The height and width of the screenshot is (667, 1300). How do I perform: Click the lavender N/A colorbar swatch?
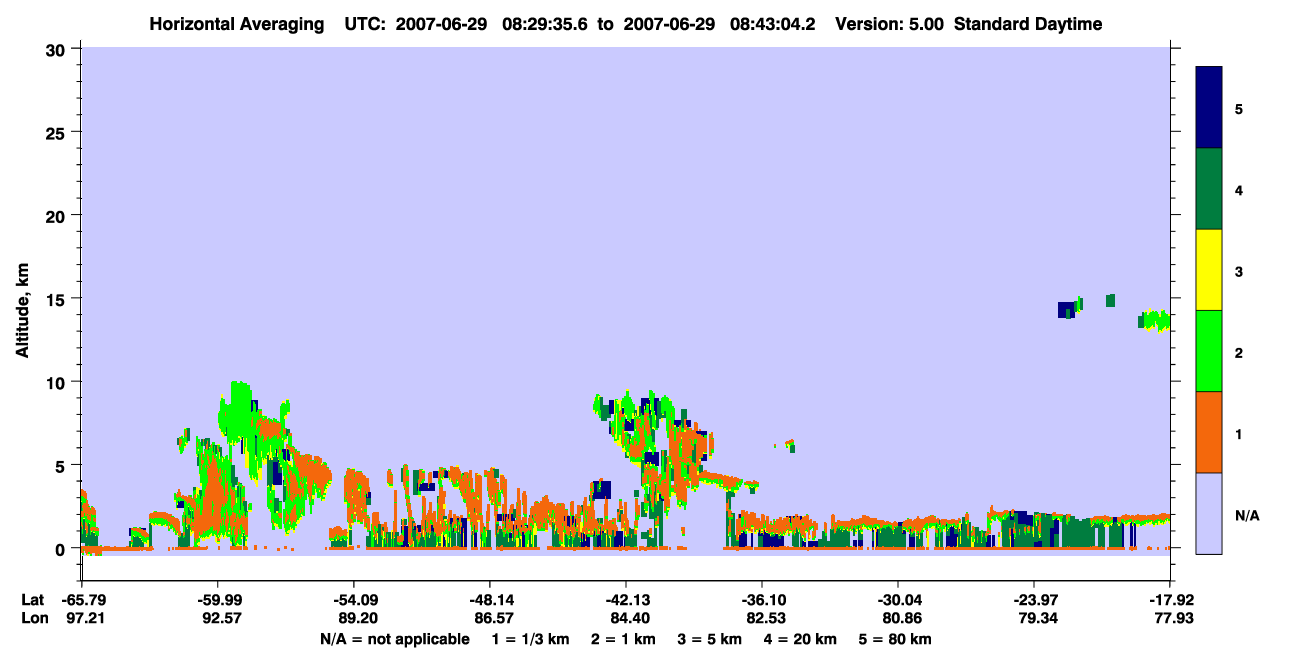1209,513
